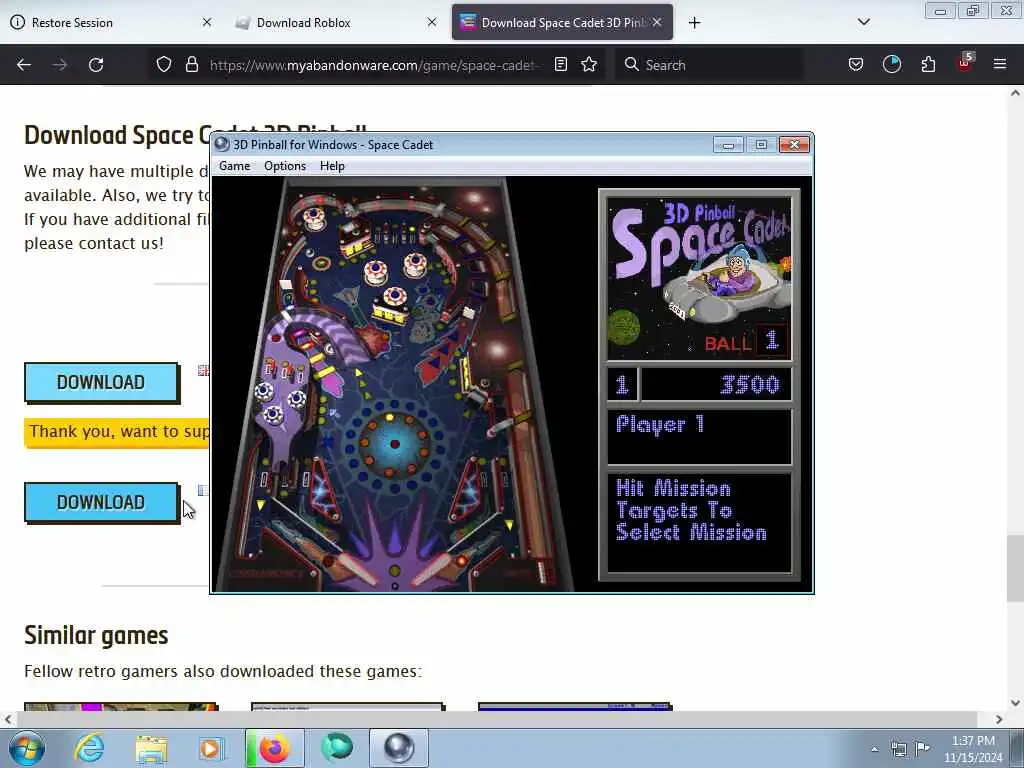Show hidden tray icons arrow
This screenshot has width=1024, height=768.
point(874,749)
